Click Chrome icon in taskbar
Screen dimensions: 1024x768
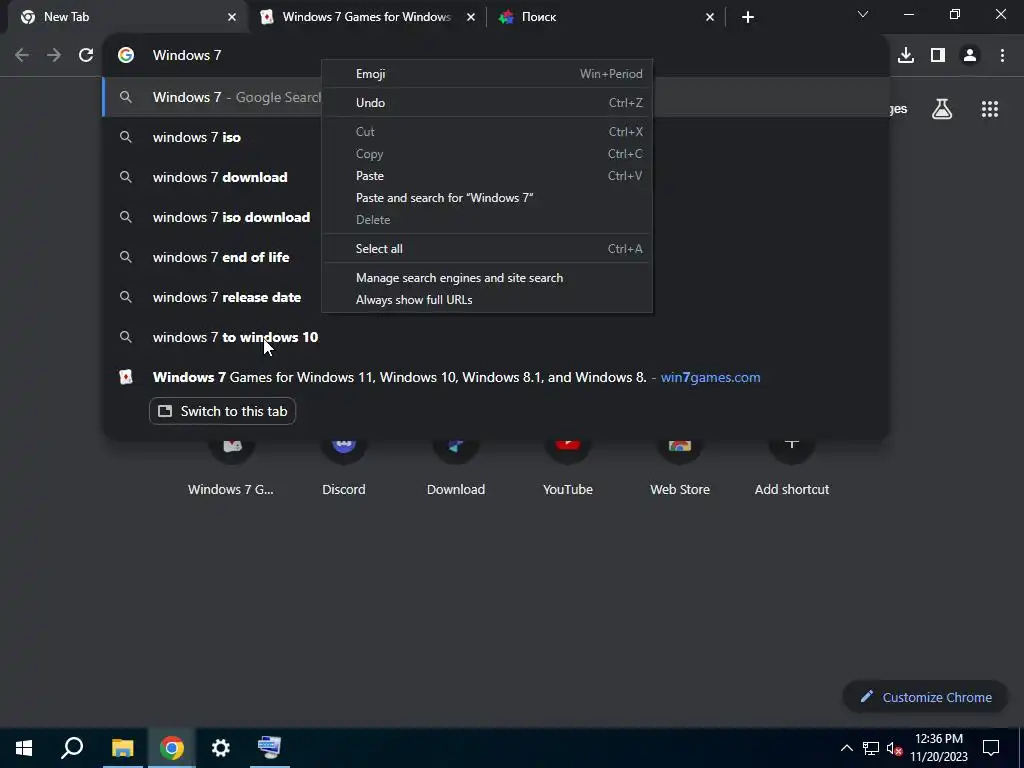pos(172,748)
